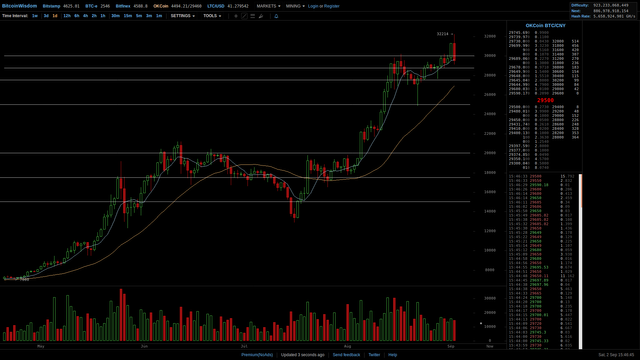
Task: Set time interval to 15m
Action: pos(128,16)
